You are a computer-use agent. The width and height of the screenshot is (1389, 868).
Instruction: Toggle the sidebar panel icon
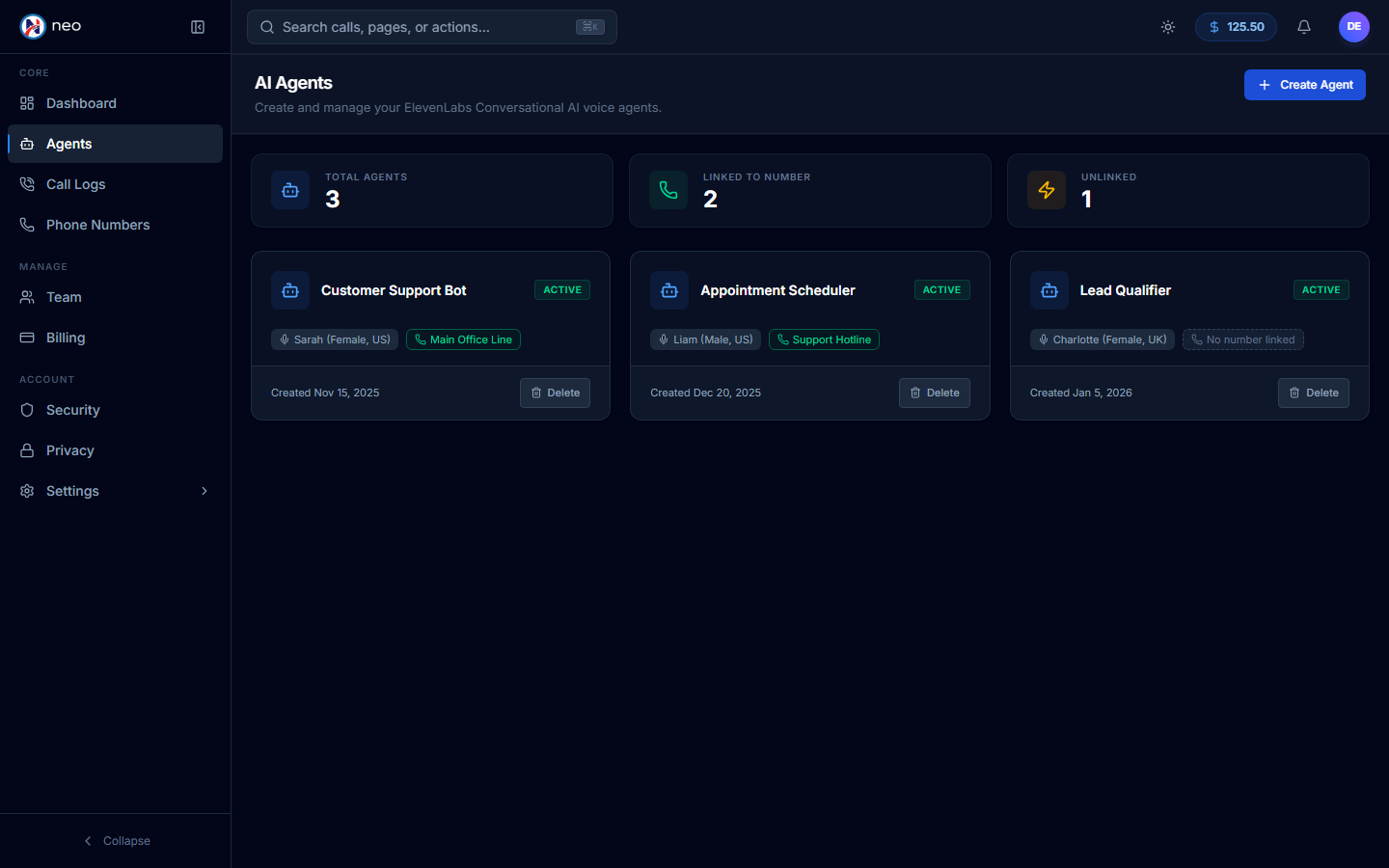pos(198,27)
